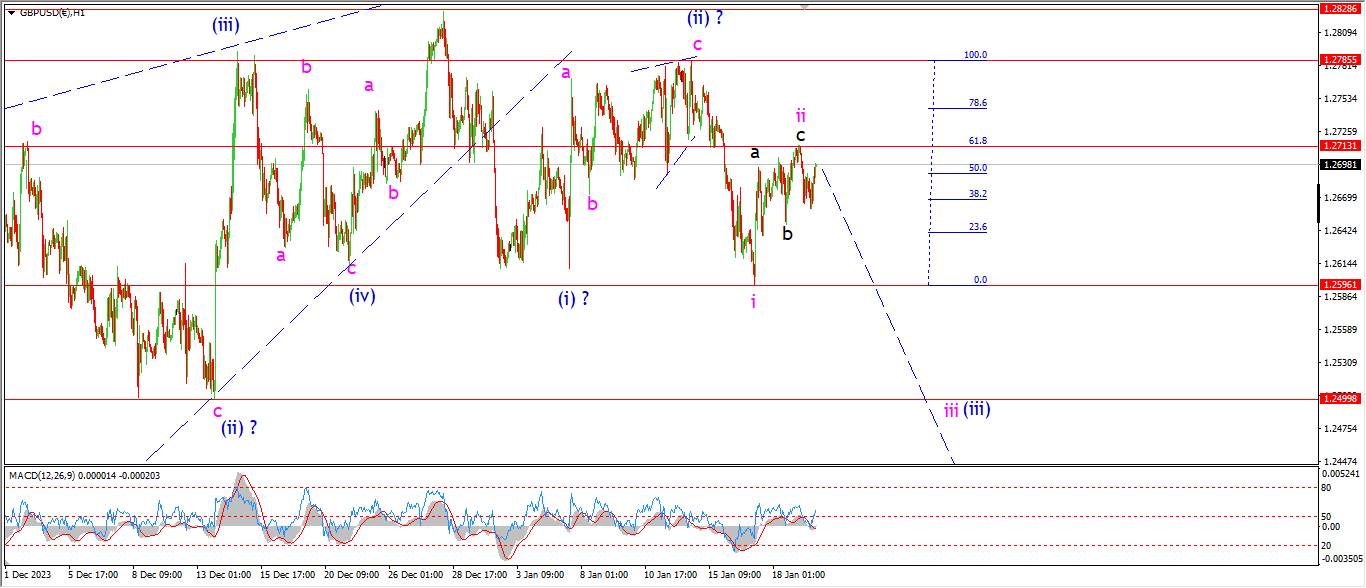1366x588 pixels.
Task: Click the 1 Dec 2023 date label
Action: [x=27, y=575]
